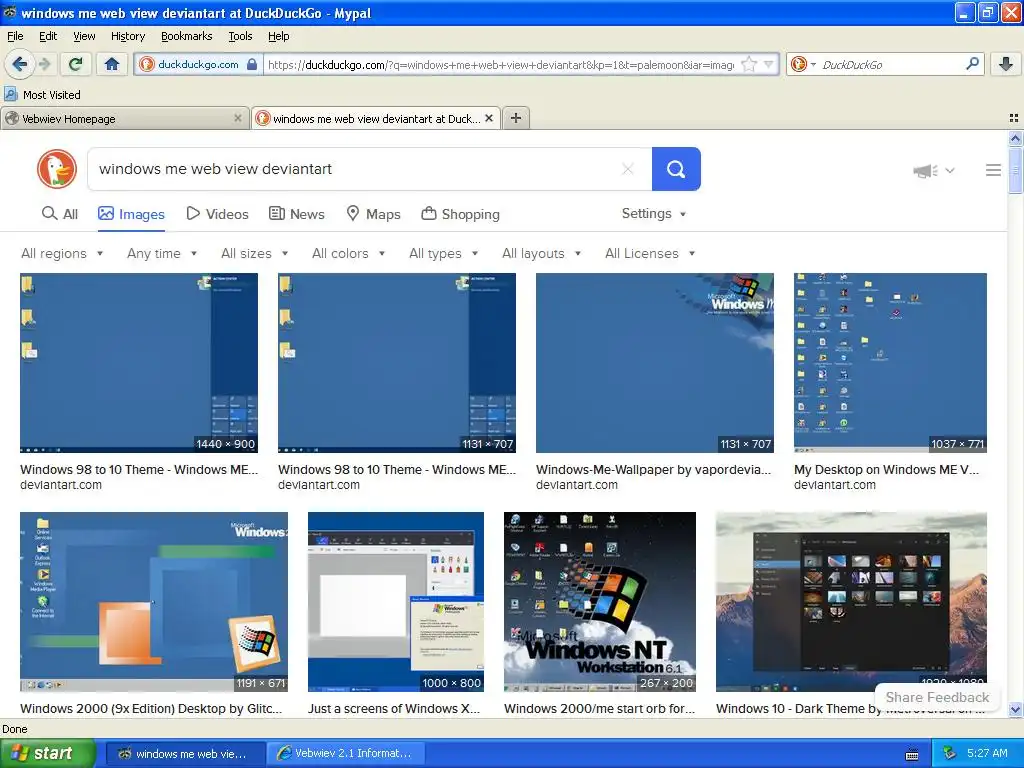The height and width of the screenshot is (768, 1024).
Task: Click the DuckDuckGo duck logo
Action: tap(57, 169)
